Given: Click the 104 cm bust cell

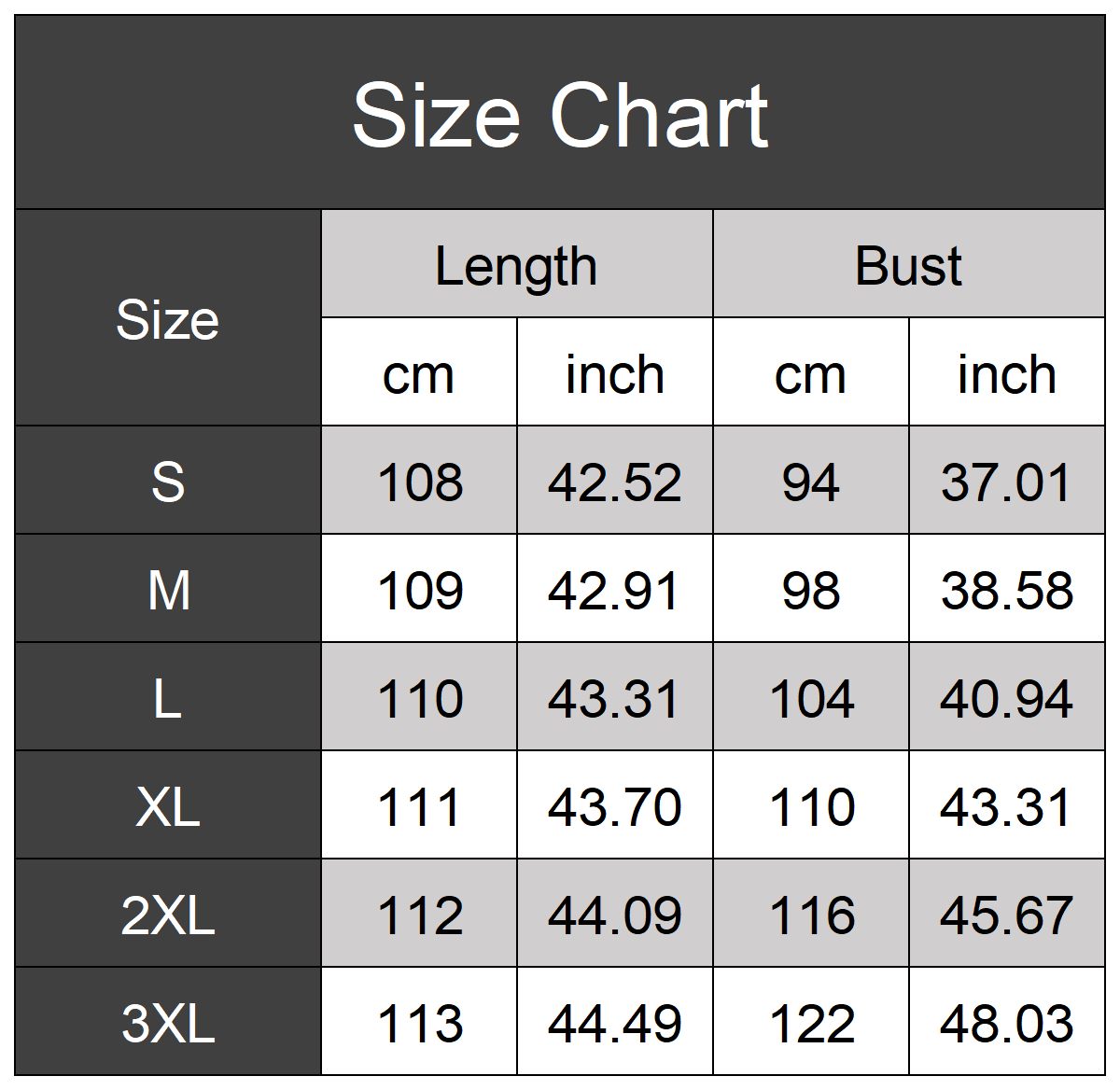Looking at the screenshot, I should pyautogui.click(x=810, y=698).
